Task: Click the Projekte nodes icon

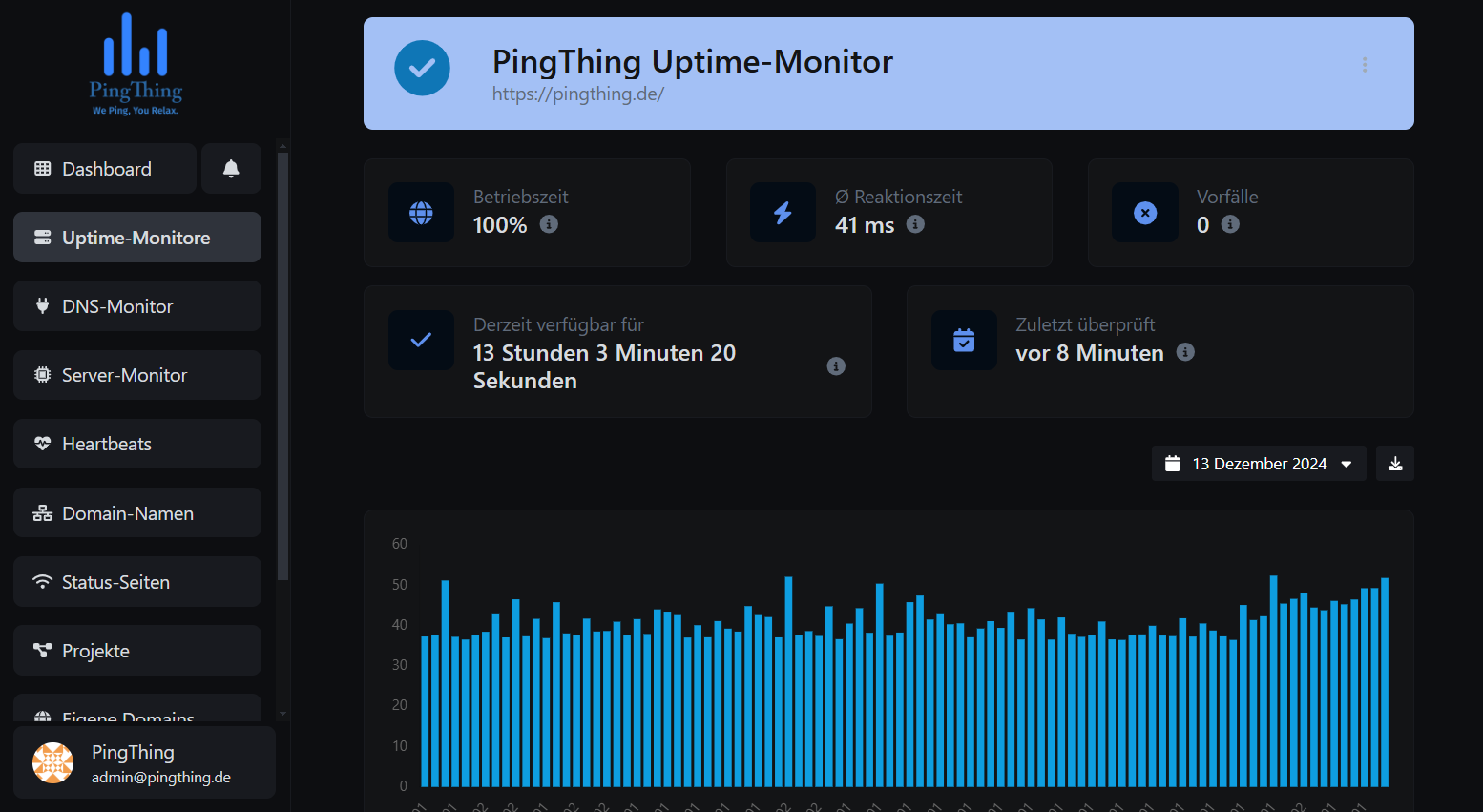Action: coord(42,651)
